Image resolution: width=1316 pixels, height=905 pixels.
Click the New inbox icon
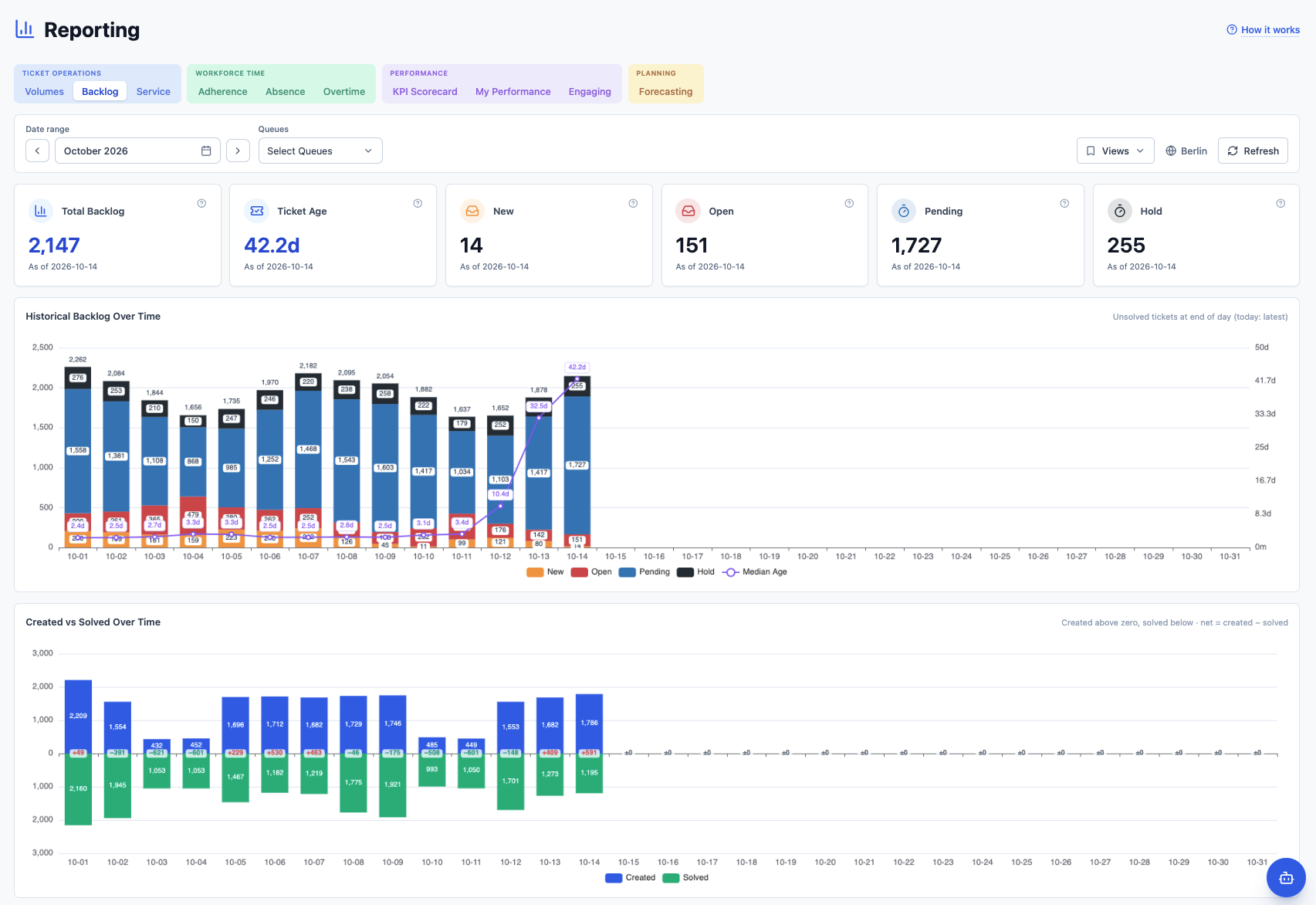[472, 211]
